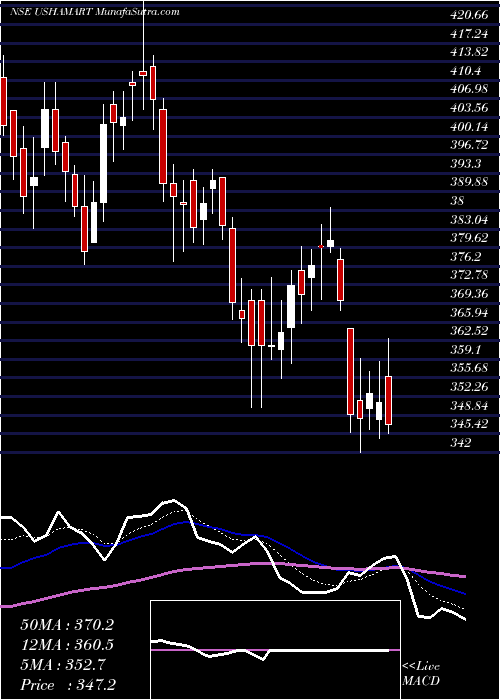500x700 pixels.
Task: Select the 352.26 price axis label
Action: (468, 387)
